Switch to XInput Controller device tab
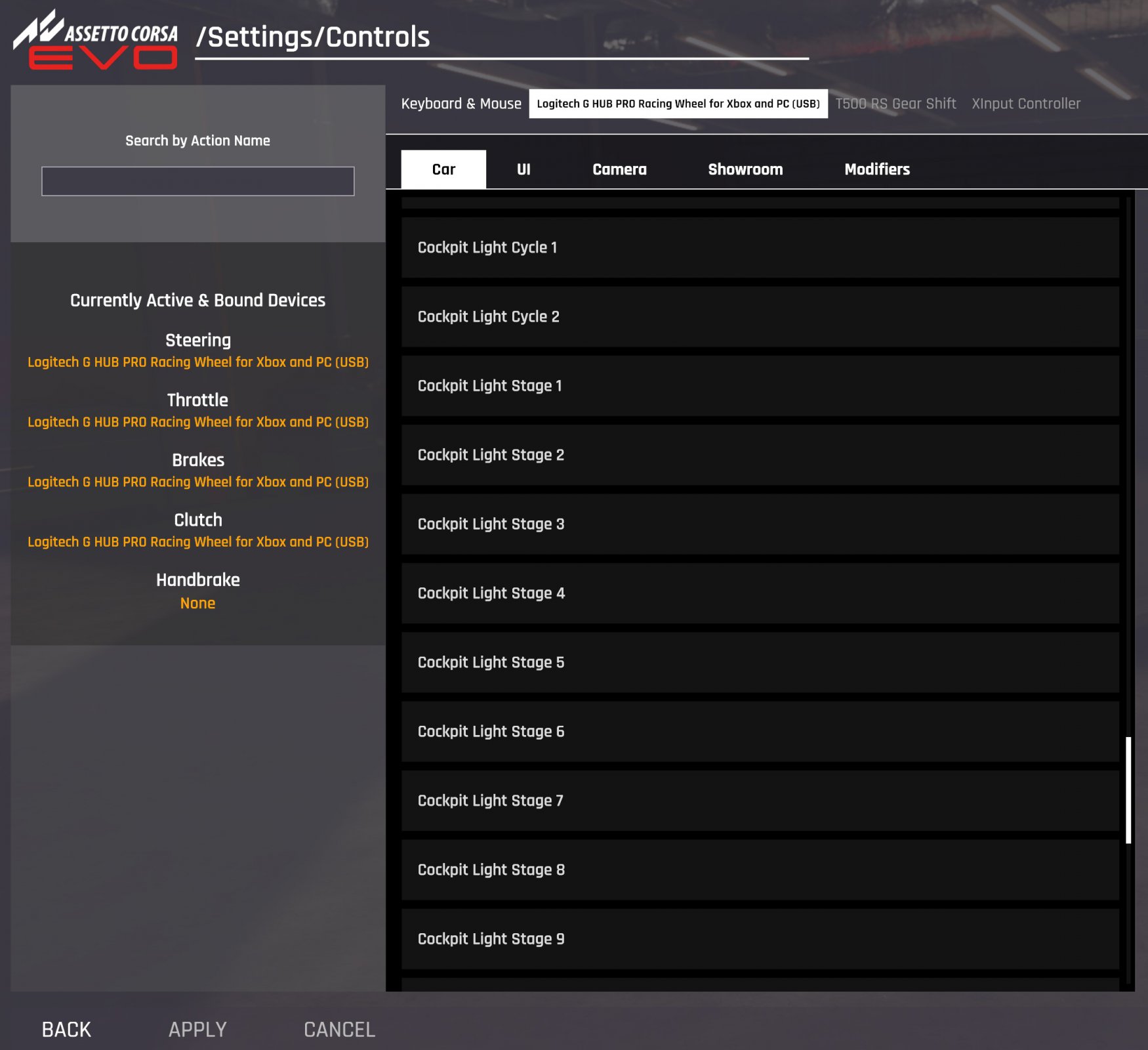1148x1050 pixels. [x=1025, y=104]
